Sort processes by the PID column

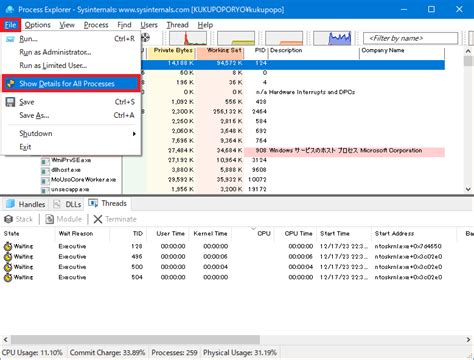(256, 53)
